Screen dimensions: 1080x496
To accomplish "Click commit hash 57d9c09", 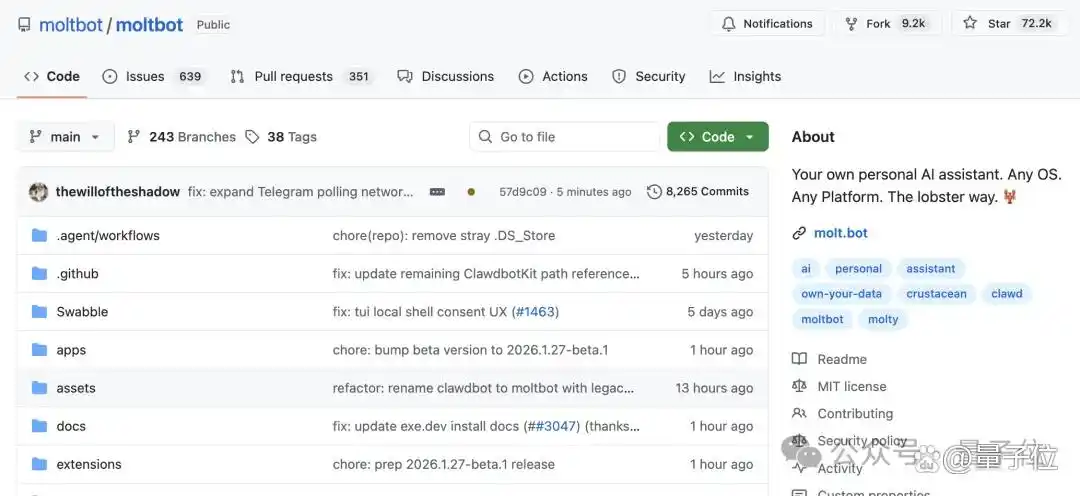I will (x=523, y=192).
